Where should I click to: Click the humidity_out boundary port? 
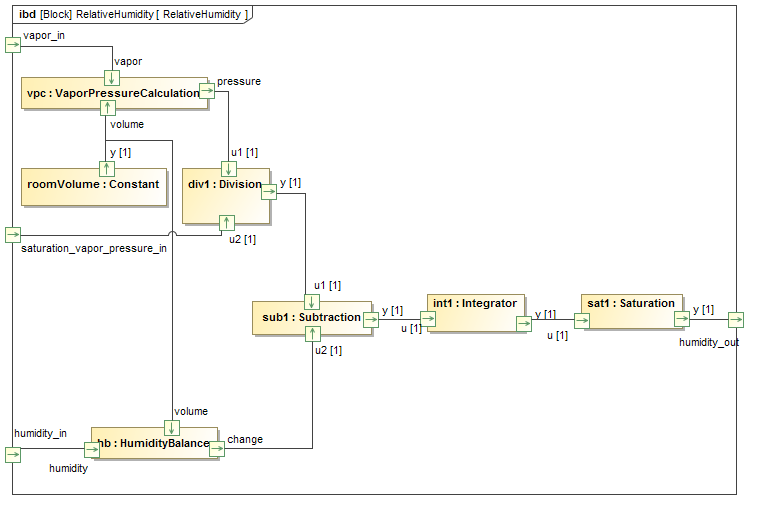[736, 320]
